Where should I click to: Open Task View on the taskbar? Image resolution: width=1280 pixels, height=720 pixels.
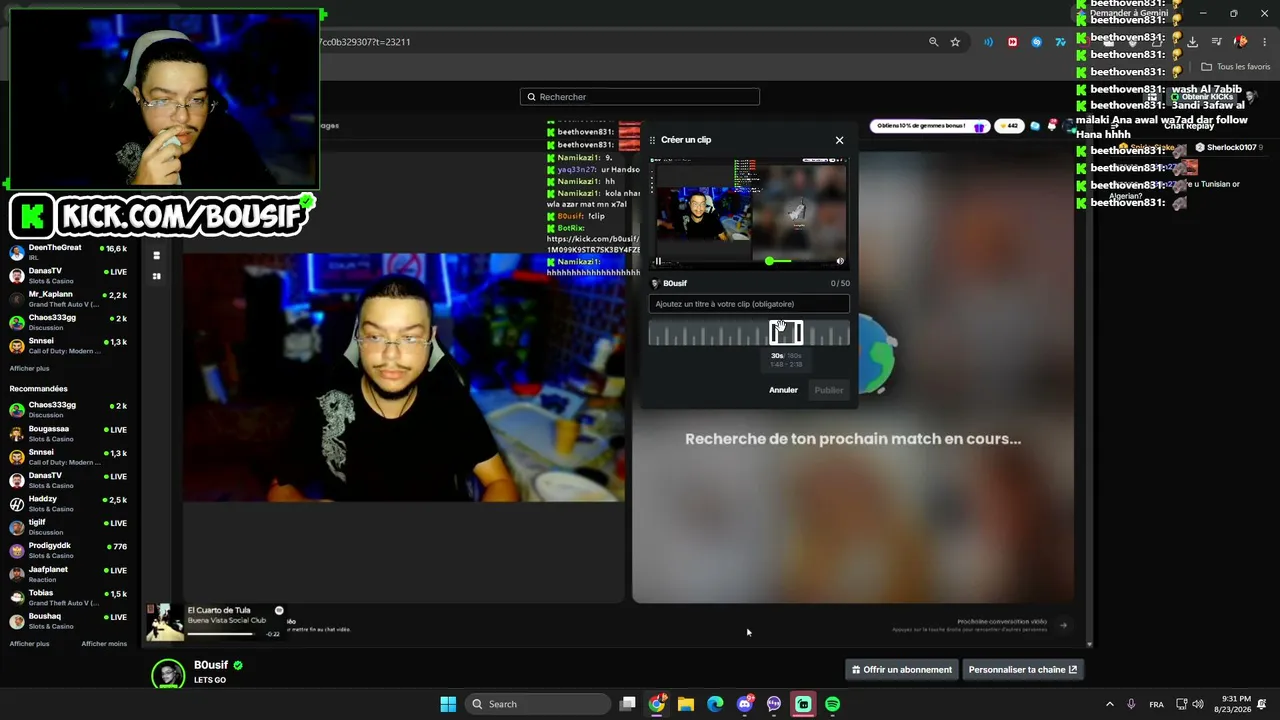[x=627, y=704]
